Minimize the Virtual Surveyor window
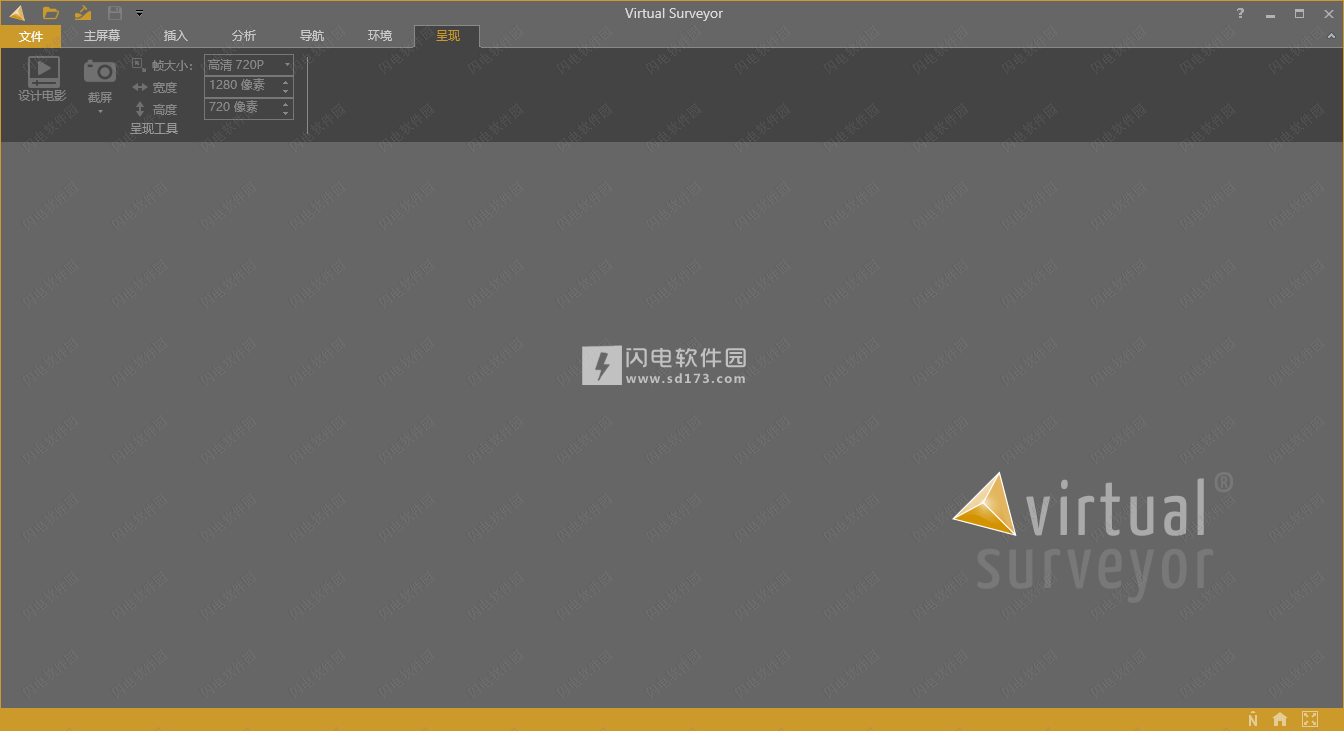Screen dimensions: 1344x731 coord(1270,14)
